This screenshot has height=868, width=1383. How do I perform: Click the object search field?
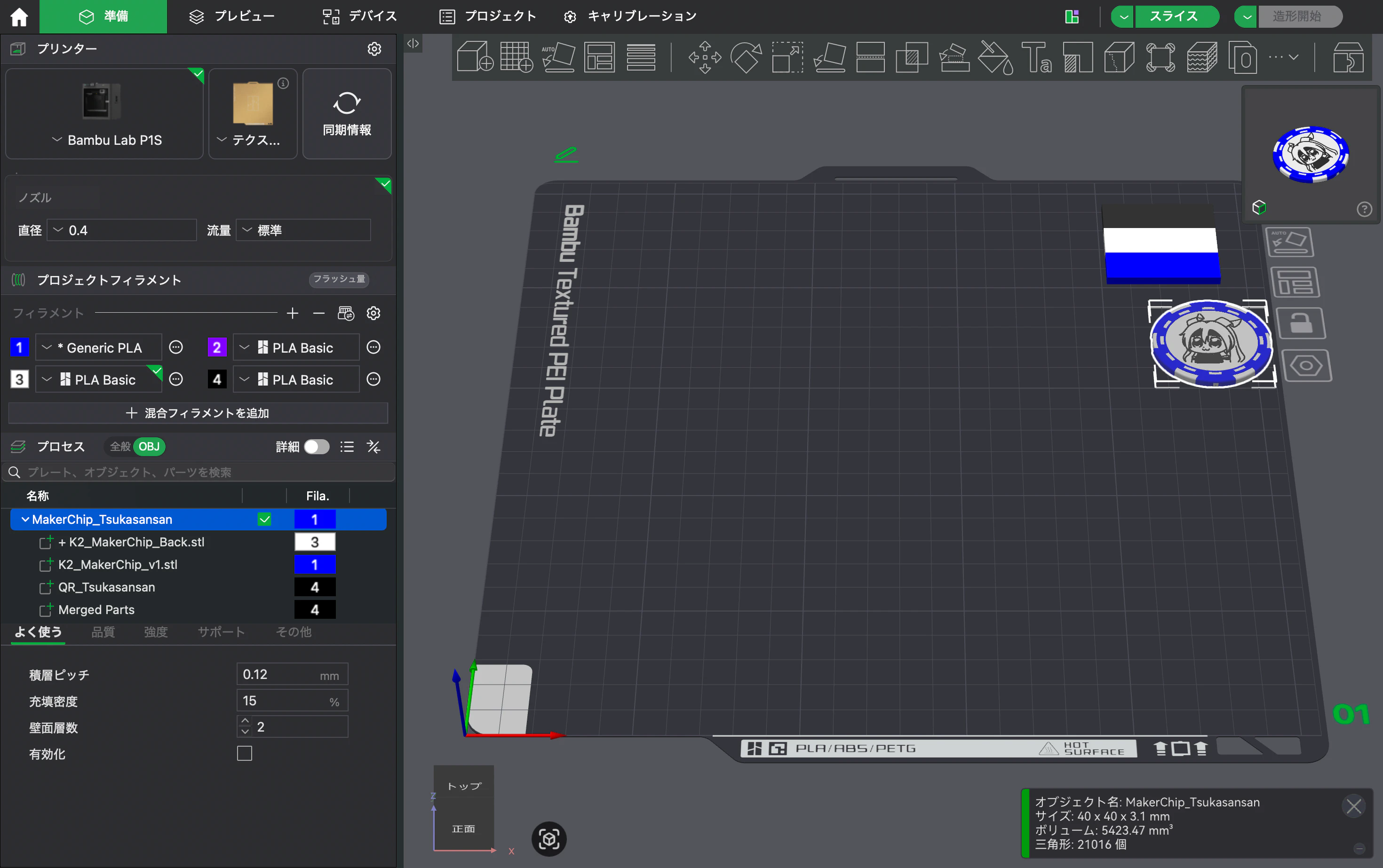tap(198, 472)
